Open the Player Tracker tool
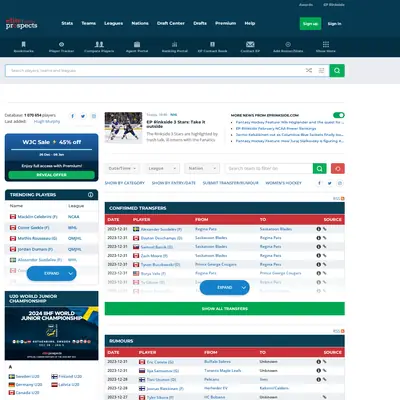The image size is (400, 400). point(61,44)
